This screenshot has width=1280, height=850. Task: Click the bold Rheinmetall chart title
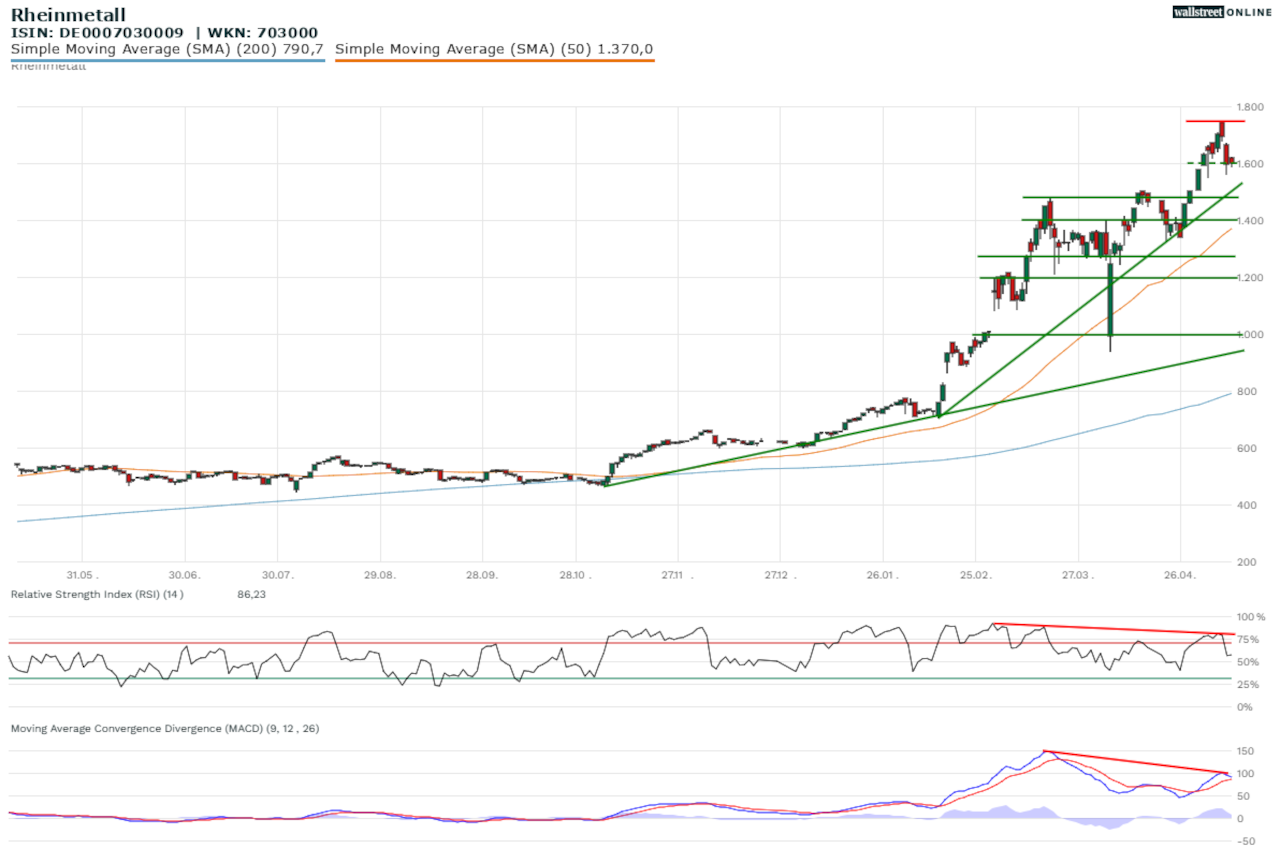tap(68, 14)
